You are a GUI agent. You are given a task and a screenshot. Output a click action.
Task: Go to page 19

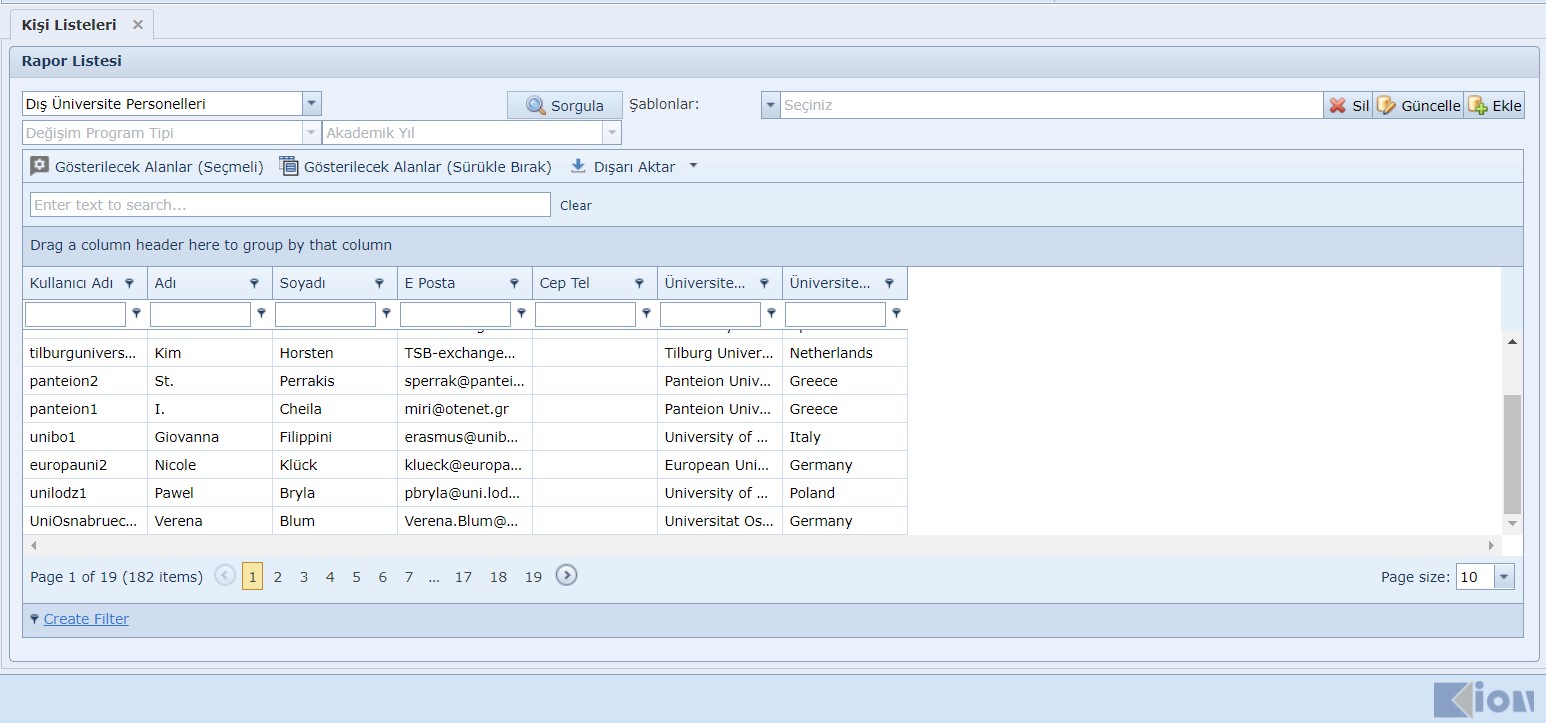coord(533,577)
